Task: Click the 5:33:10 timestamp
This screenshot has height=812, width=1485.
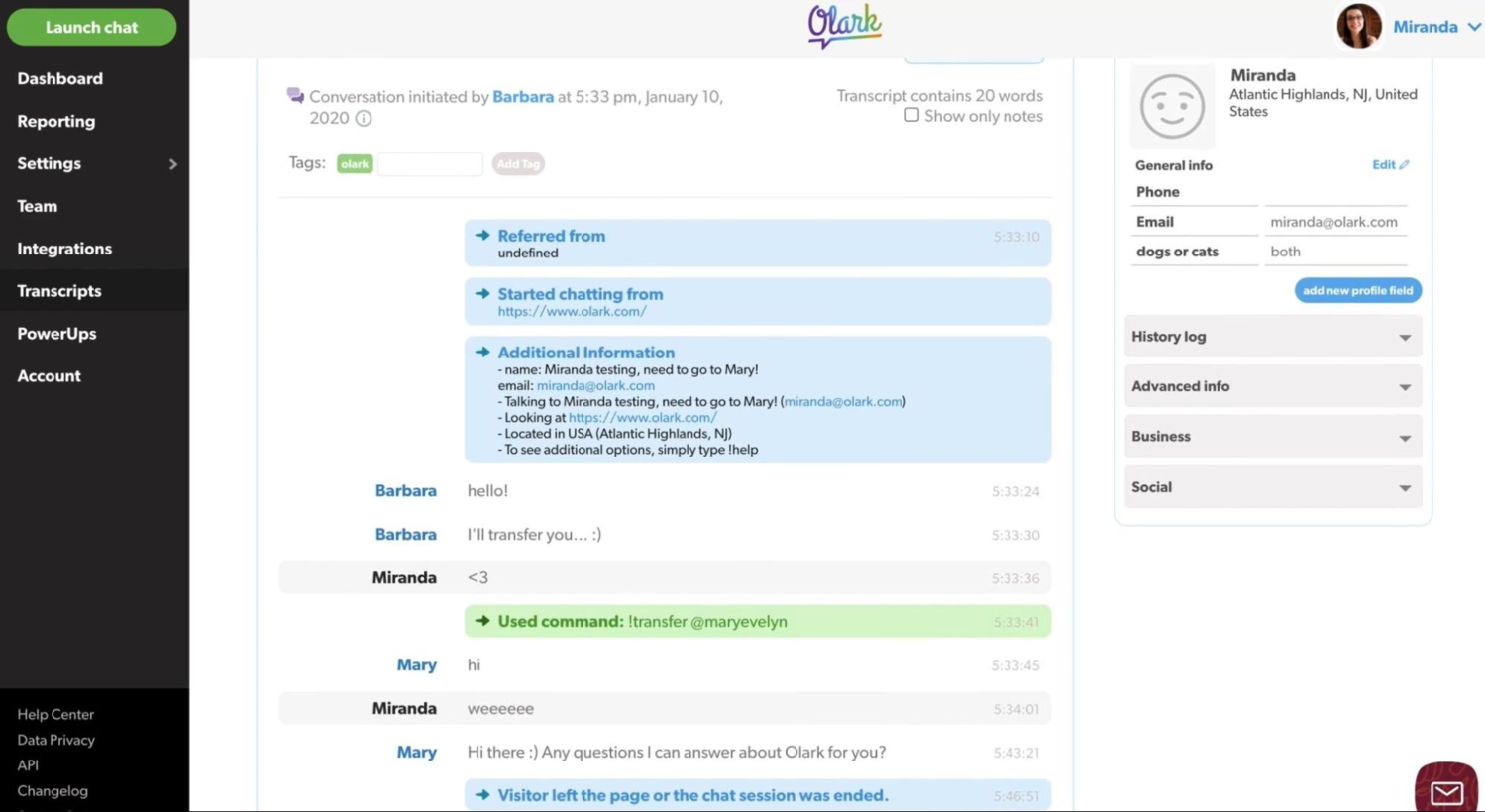Action: point(1016,237)
